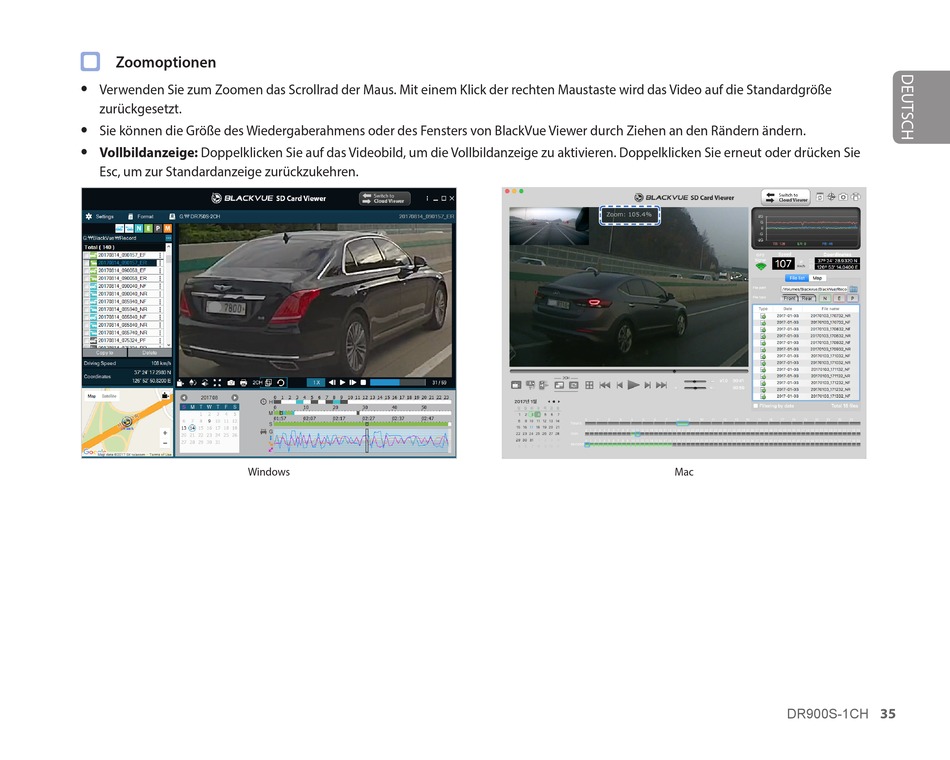Click the leftmost icon of the Windows playback toolbar
The image size is (950, 760).
click(x=180, y=382)
